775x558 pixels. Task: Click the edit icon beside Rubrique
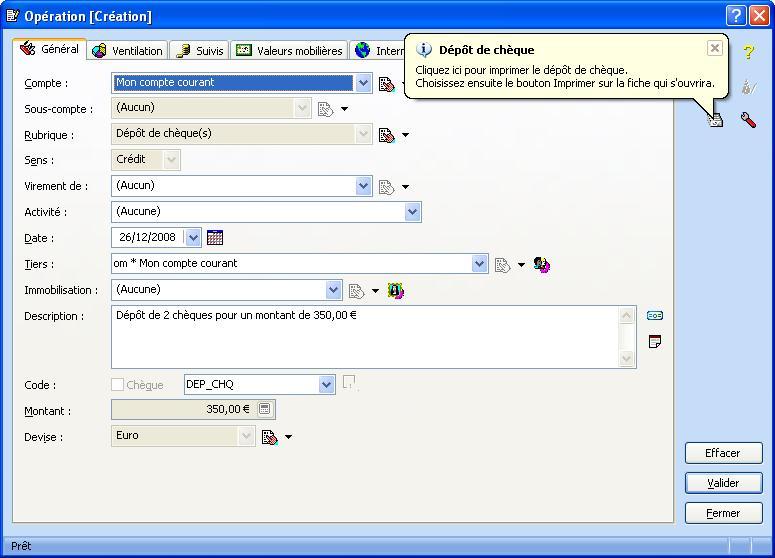387,135
